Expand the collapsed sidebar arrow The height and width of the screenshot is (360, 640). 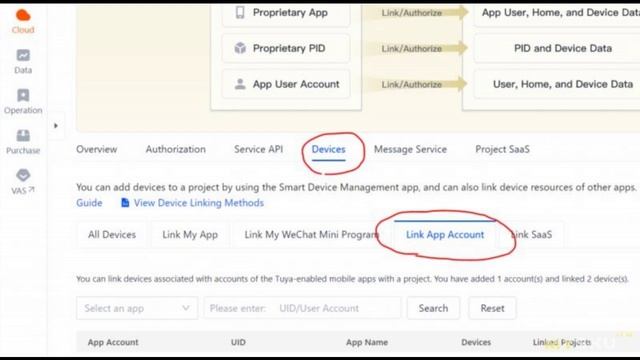coord(56,126)
